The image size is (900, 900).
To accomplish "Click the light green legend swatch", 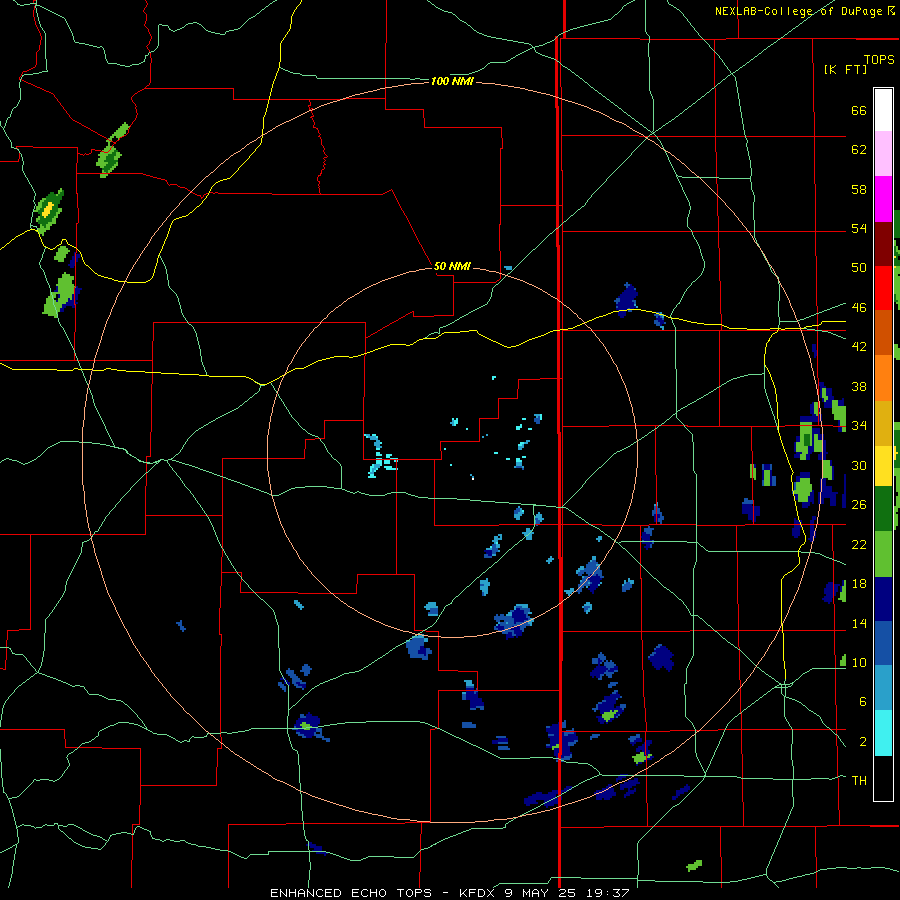I will pyautogui.click(x=883, y=554).
